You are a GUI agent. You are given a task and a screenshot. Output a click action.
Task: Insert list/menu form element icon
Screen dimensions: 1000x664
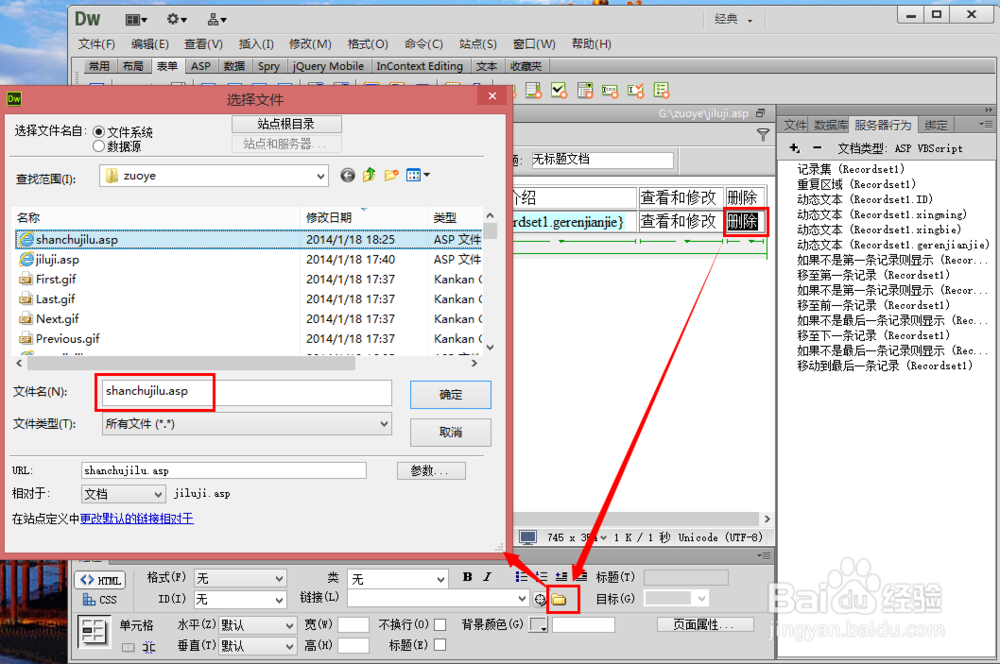534,91
